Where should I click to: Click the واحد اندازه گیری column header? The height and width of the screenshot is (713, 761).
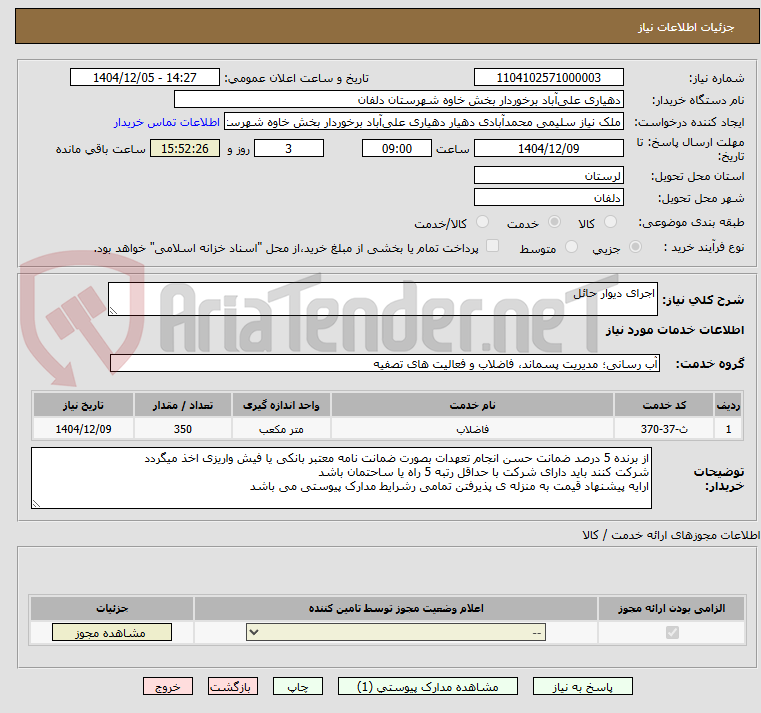coord(281,405)
